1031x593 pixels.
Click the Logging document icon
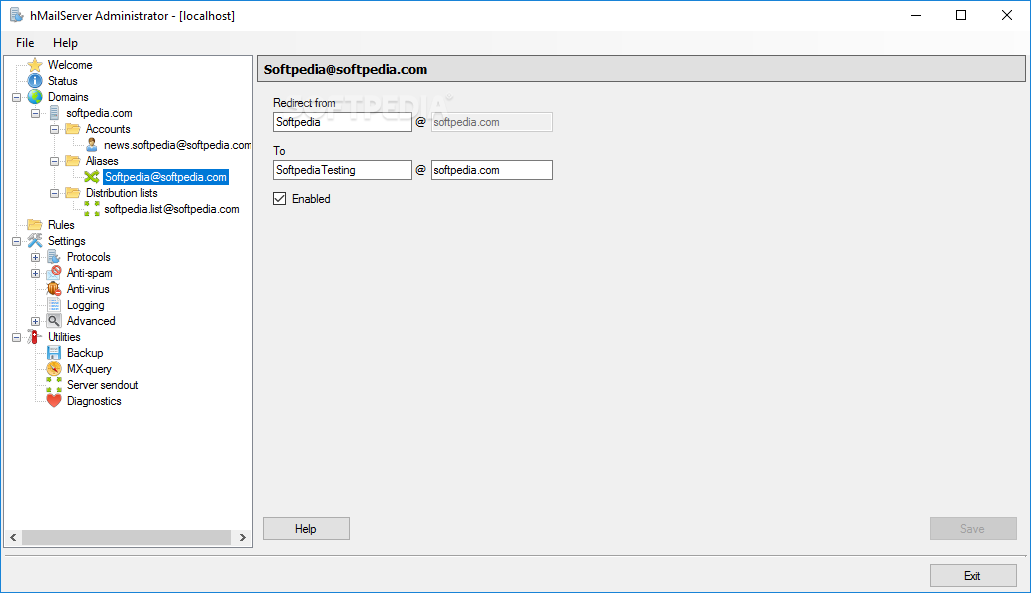coord(54,305)
